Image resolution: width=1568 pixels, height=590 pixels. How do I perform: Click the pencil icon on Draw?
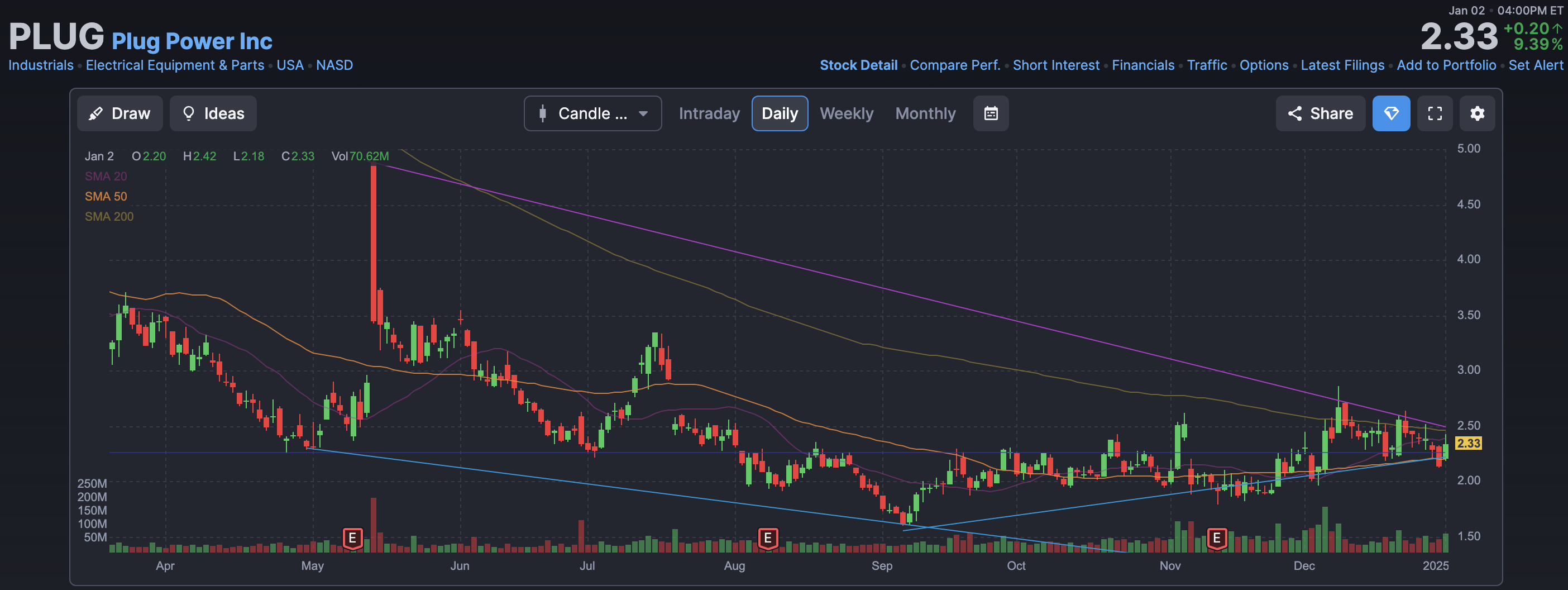pos(95,114)
